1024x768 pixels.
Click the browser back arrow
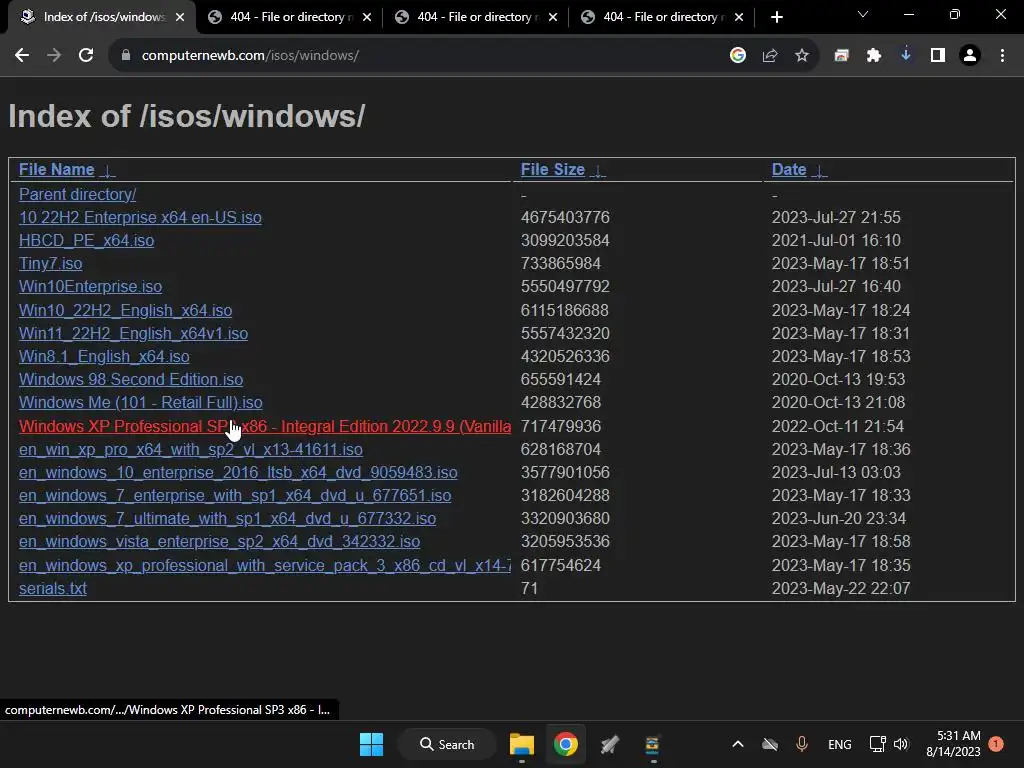[22, 56]
